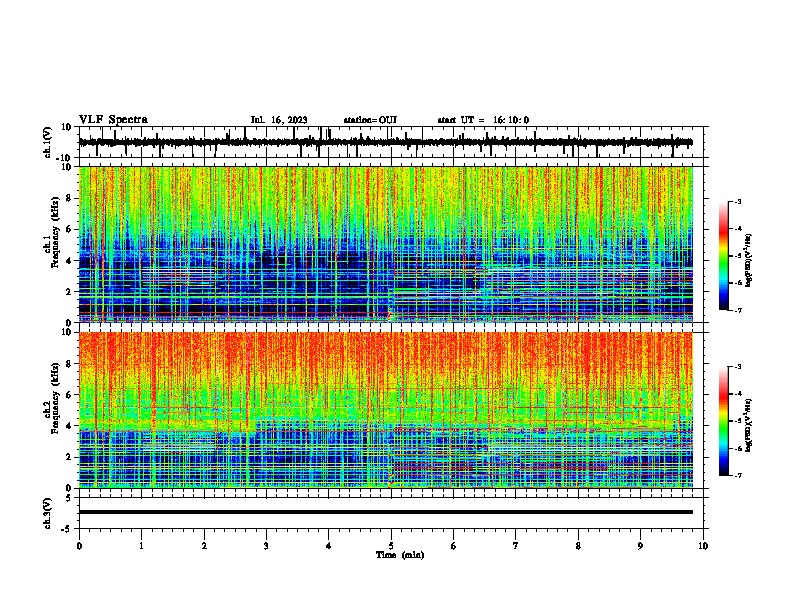Click the ch.3 flat voltage trace panel
Image resolution: width=792 pixels, height=612 pixels.
click(393, 513)
